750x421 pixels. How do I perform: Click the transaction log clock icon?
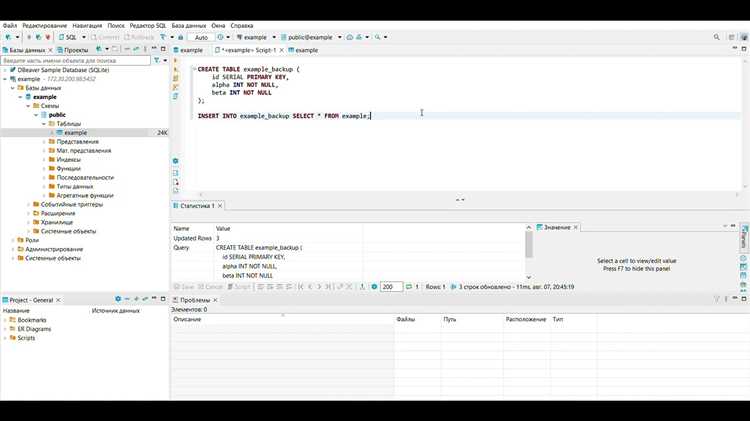click(x=221, y=37)
